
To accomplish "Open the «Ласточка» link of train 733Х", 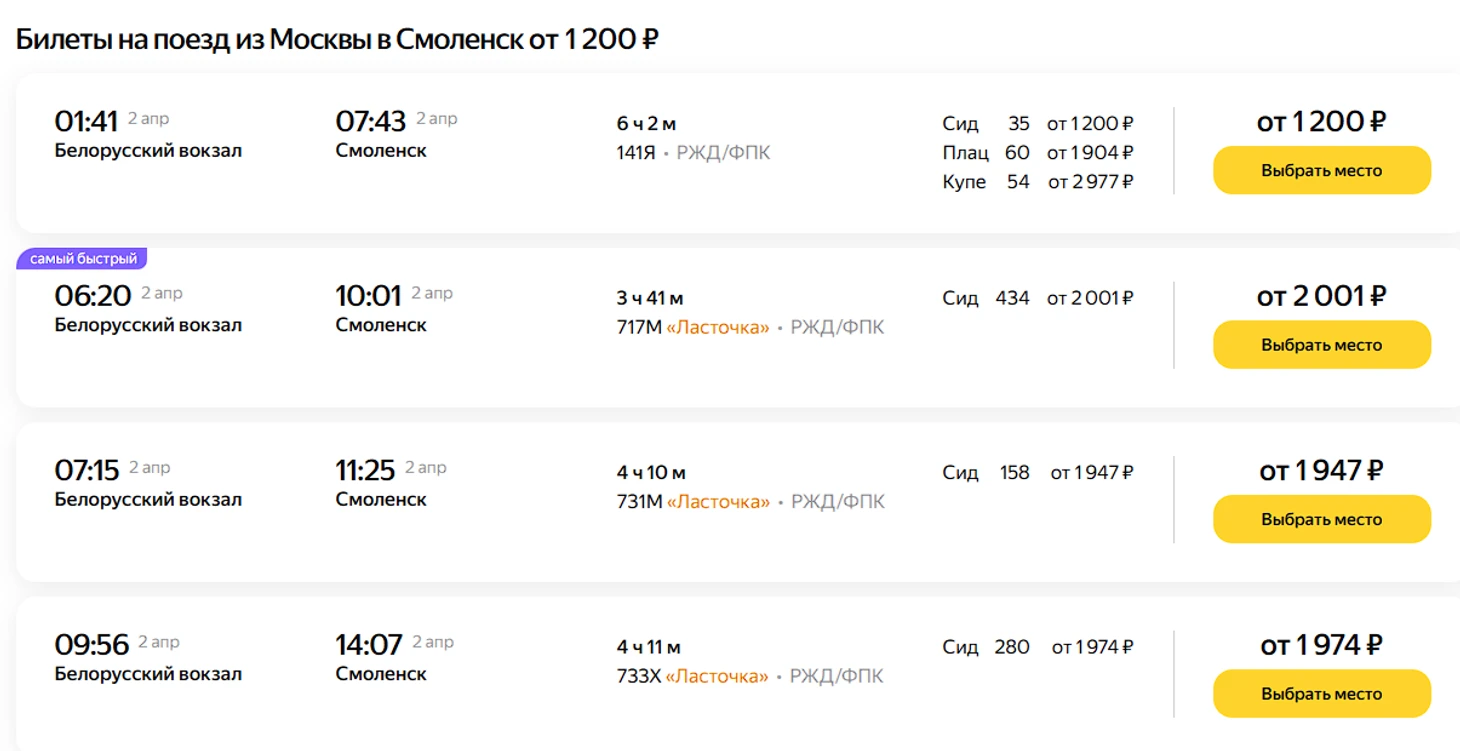I will click(x=717, y=677).
